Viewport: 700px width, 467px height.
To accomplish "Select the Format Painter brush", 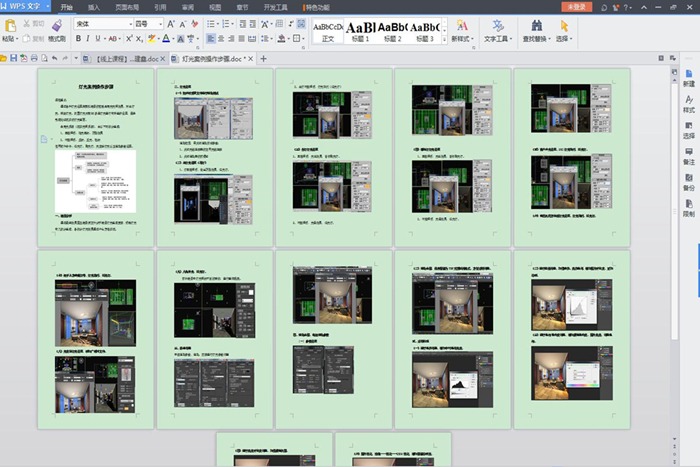I will (57, 26).
